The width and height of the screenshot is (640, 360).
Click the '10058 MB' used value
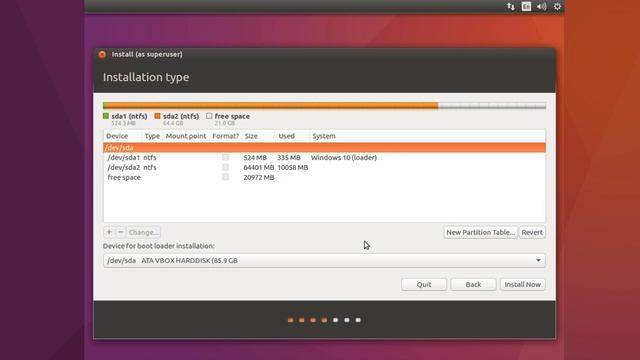[293, 167]
